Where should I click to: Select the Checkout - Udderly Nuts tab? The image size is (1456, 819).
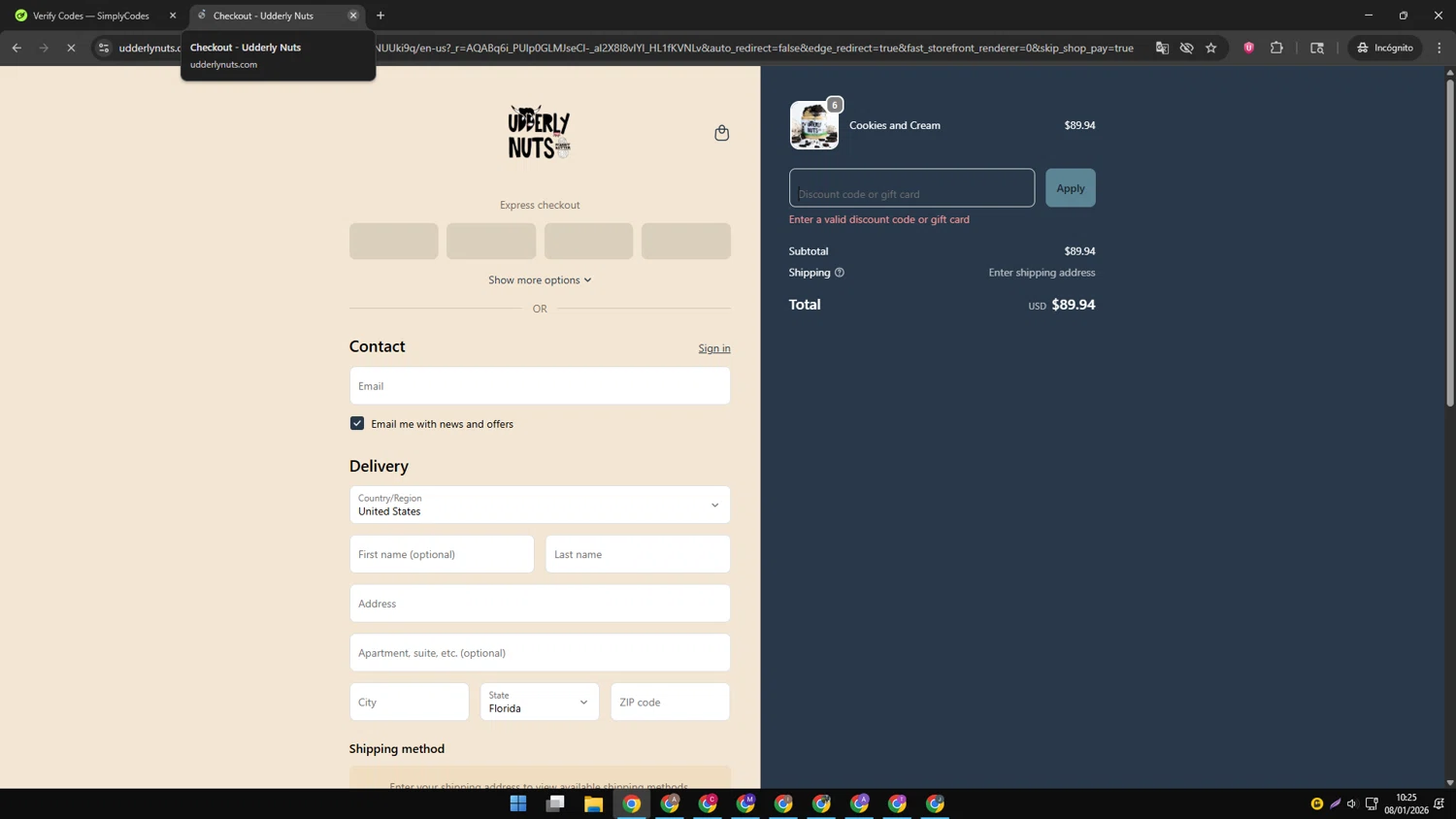263,16
